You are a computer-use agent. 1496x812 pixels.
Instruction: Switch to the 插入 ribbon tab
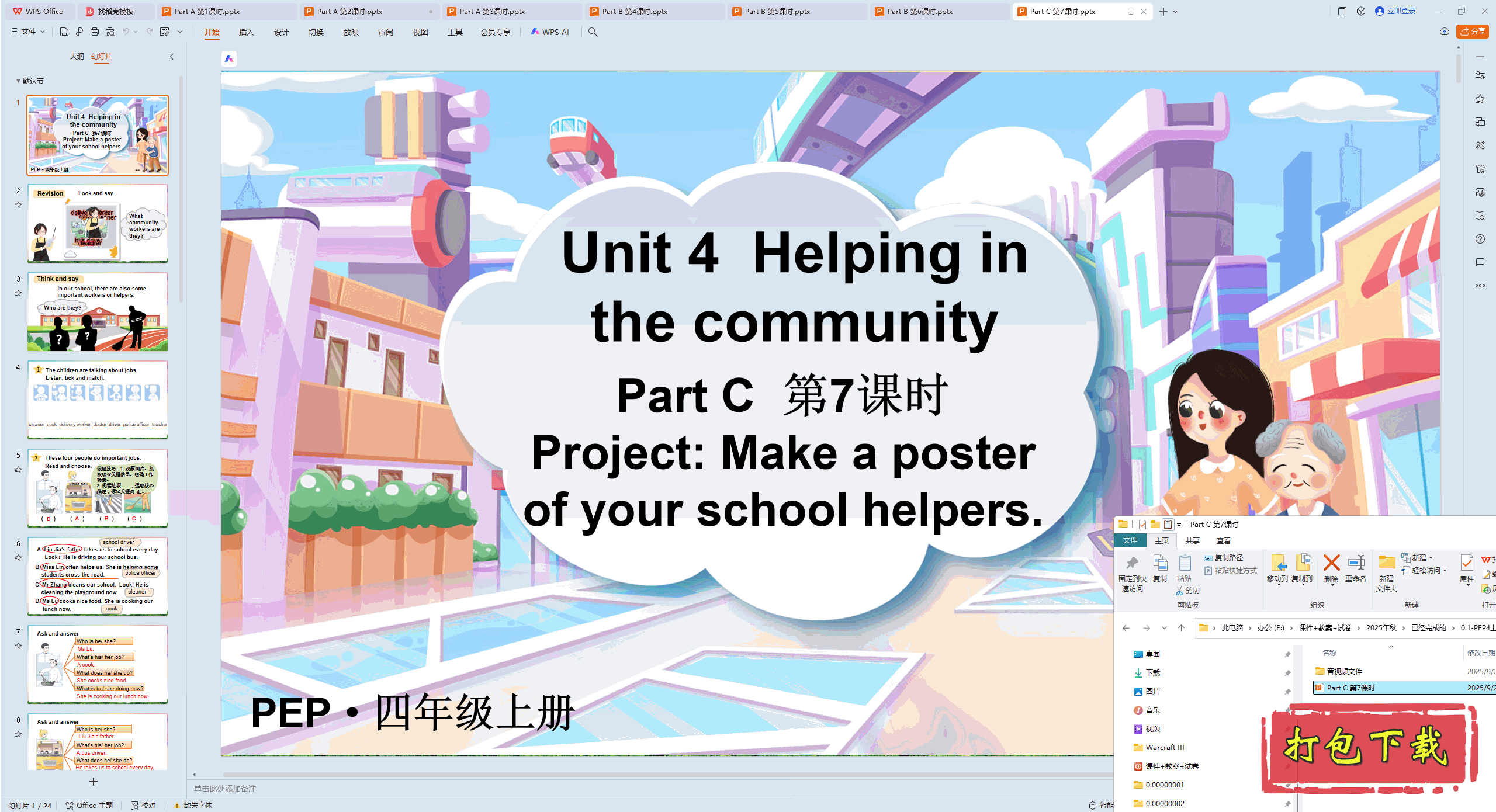pos(246,32)
